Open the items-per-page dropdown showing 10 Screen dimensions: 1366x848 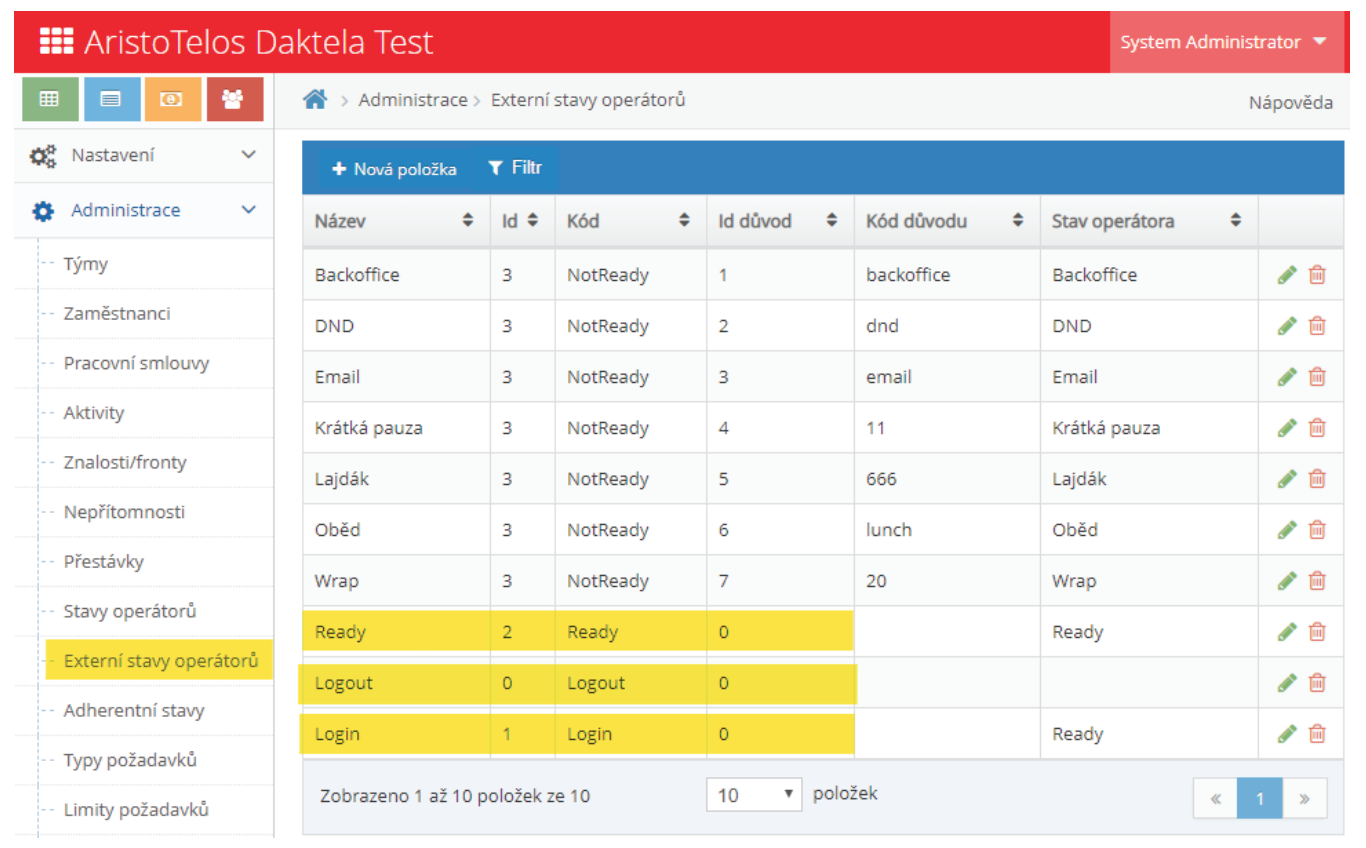coord(754,795)
